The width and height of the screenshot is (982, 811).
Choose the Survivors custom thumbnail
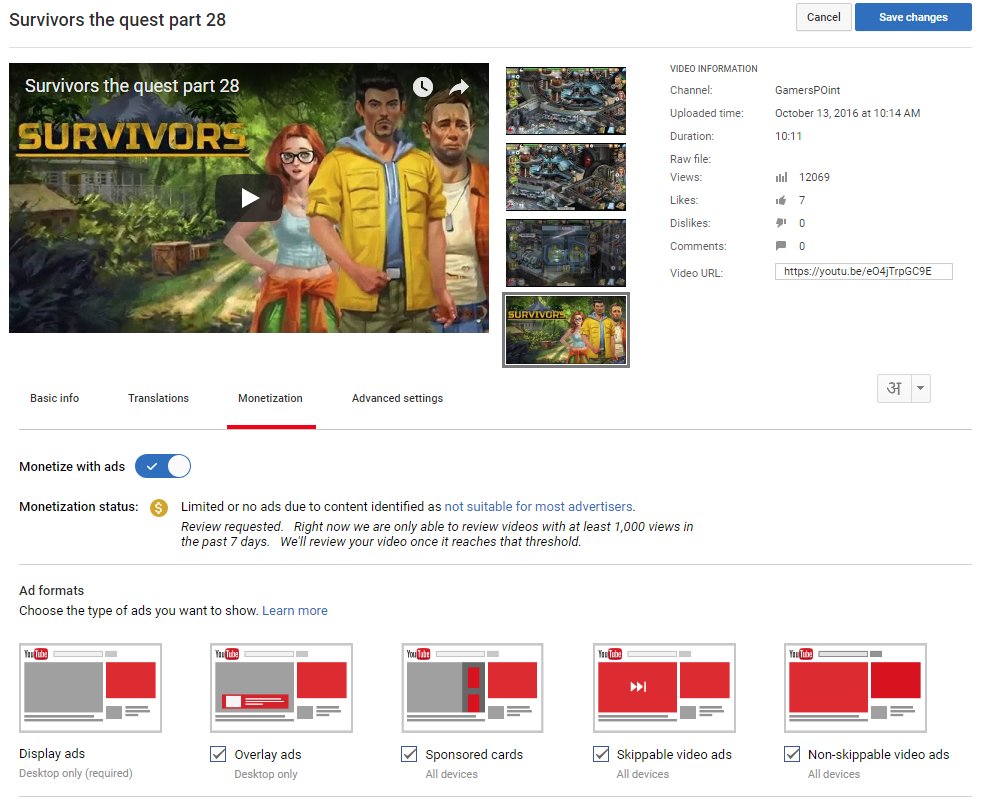(566, 330)
